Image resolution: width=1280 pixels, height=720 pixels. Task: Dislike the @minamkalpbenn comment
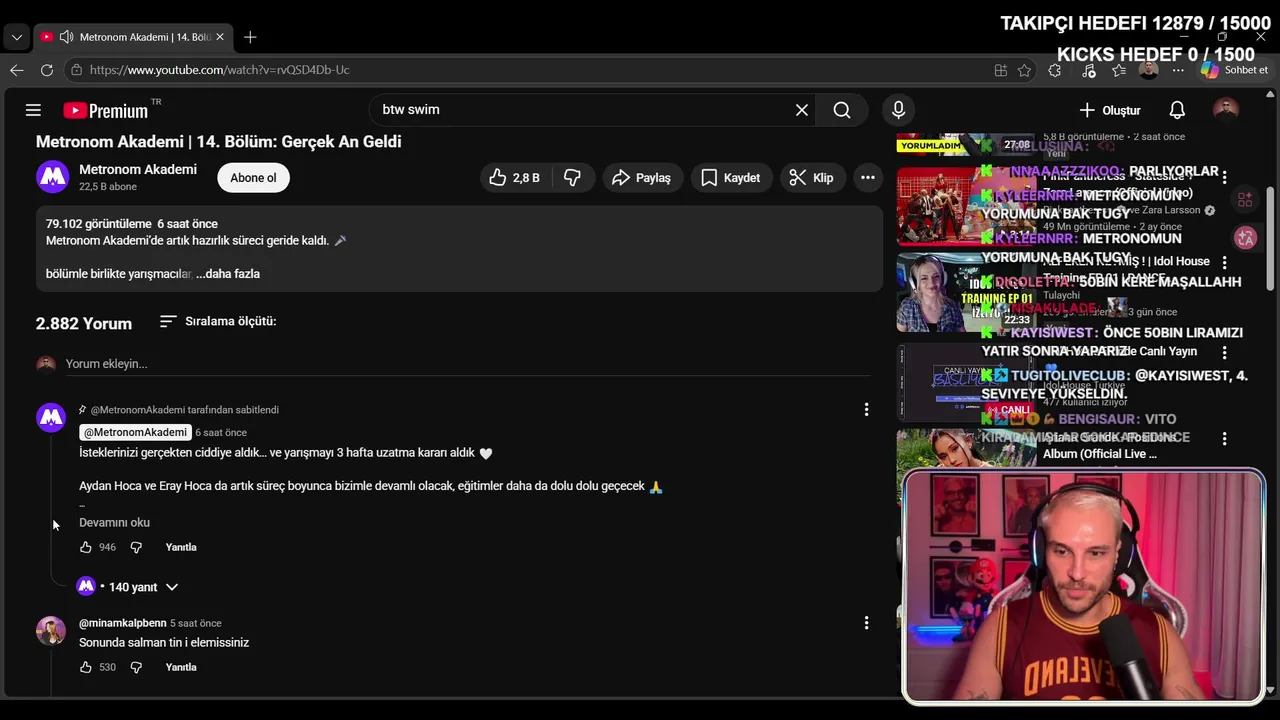tap(136, 667)
